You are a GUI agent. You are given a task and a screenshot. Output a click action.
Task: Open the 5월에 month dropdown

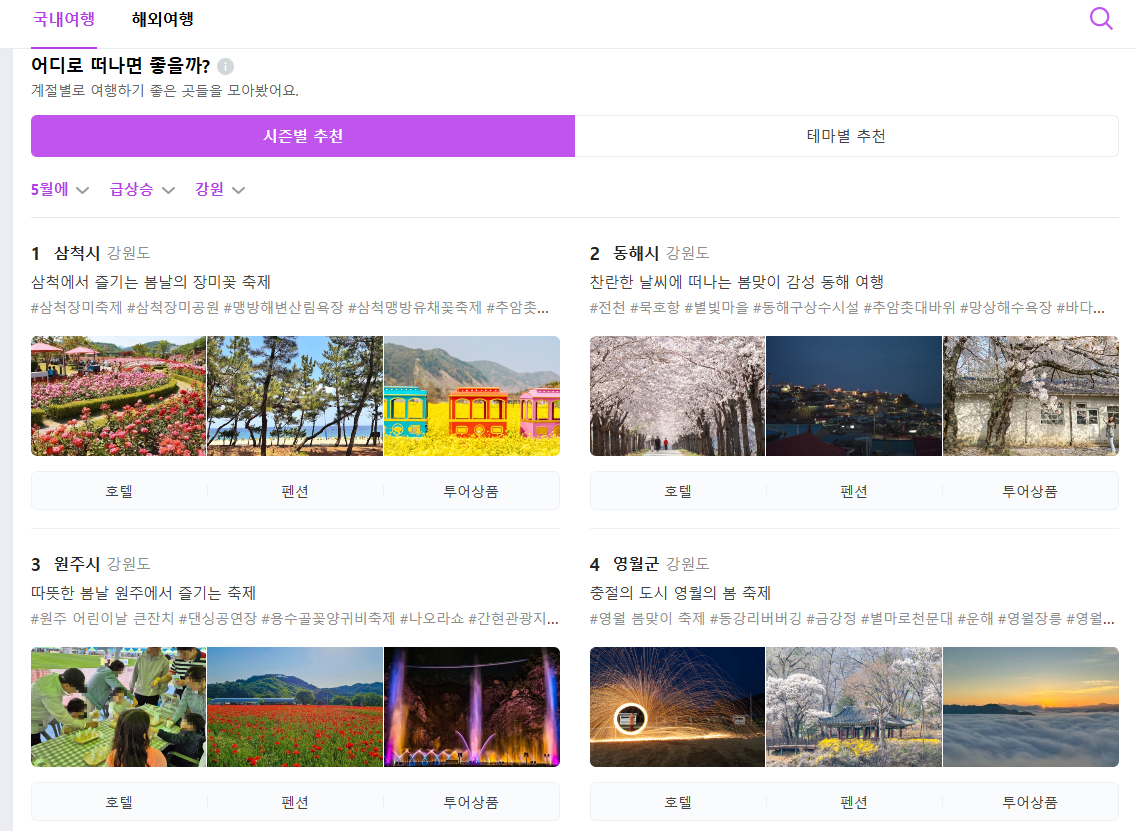(60, 189)
